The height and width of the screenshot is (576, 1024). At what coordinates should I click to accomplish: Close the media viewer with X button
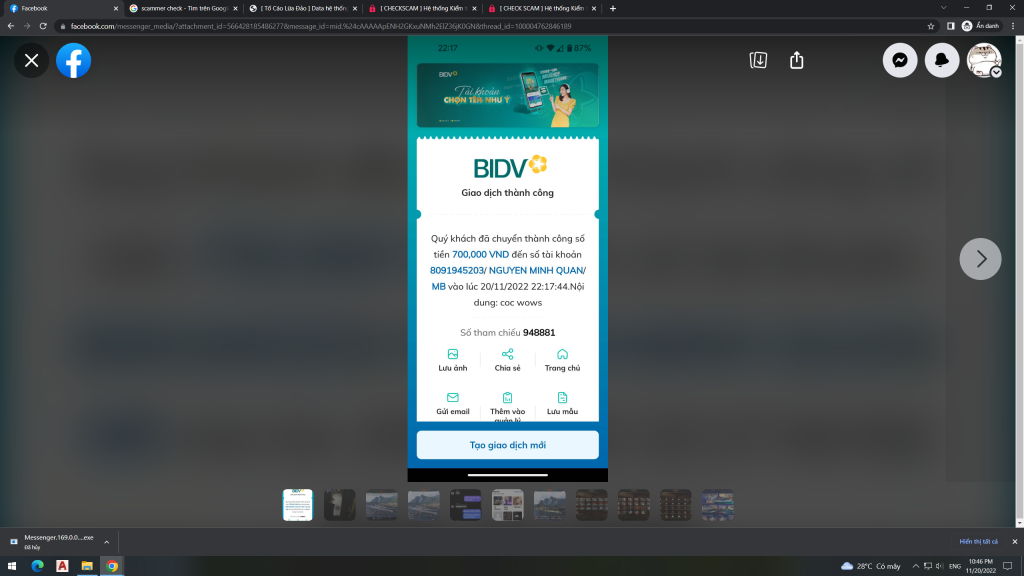pos(31,61)
